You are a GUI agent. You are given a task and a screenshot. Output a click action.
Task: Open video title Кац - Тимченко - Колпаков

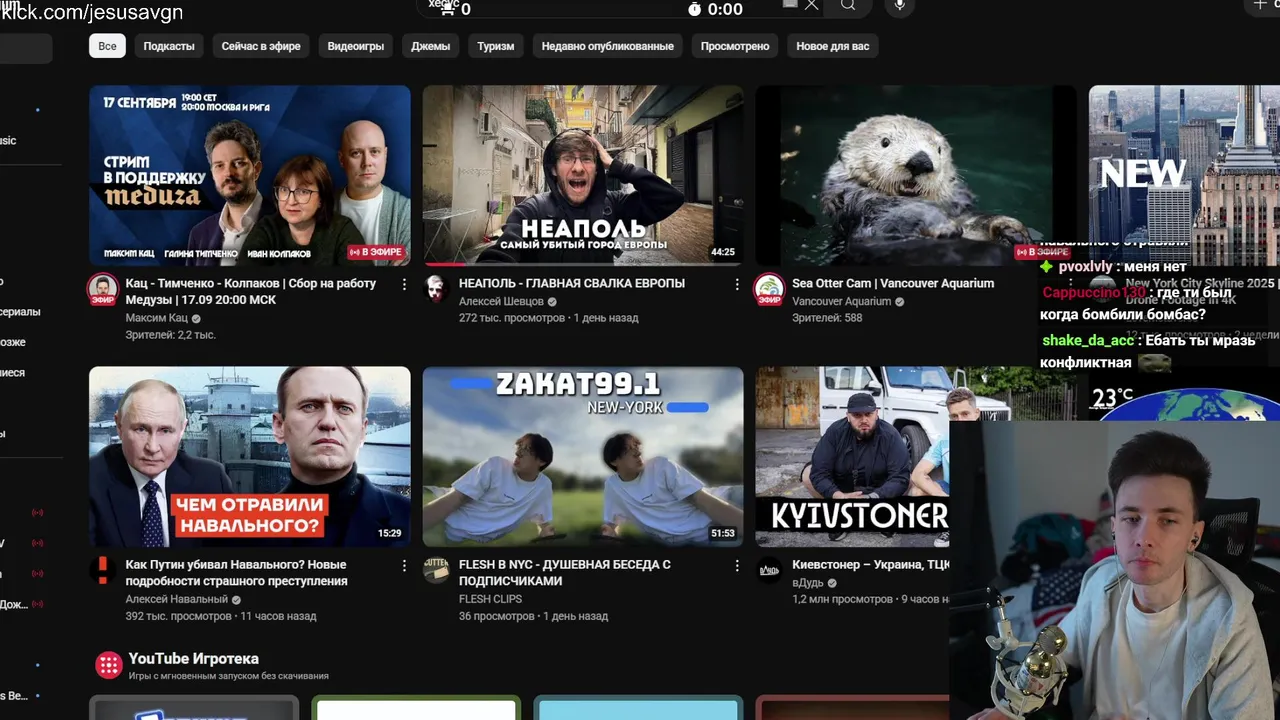[x=251, y=291]
